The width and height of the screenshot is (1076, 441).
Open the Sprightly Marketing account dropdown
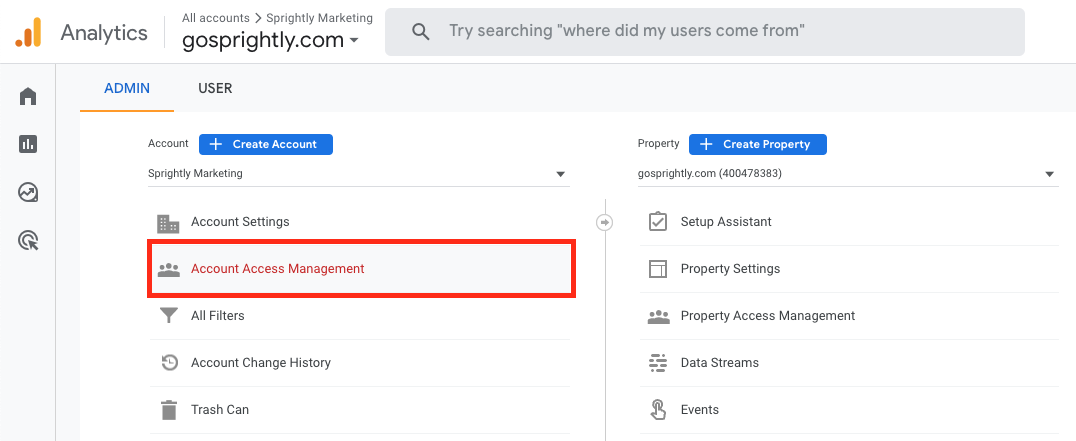point(358,174)
